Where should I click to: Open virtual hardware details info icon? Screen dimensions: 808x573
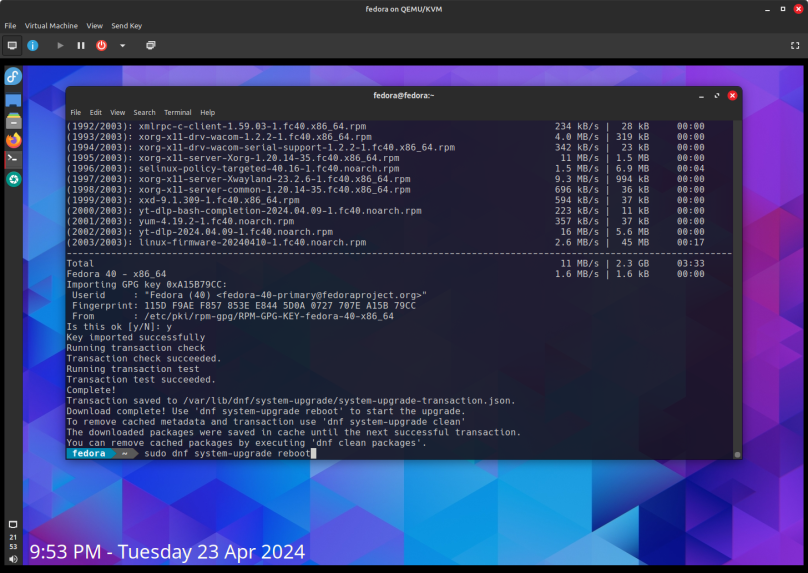32,45
